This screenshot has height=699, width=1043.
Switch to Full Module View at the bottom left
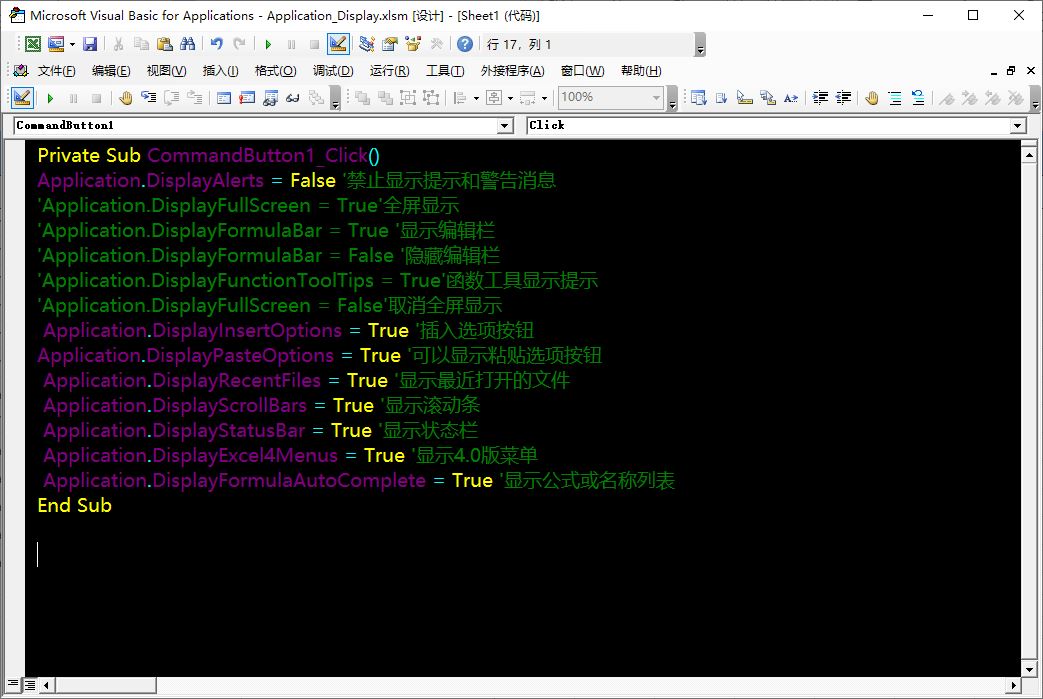pyautogui.click(x=30, y=684)
